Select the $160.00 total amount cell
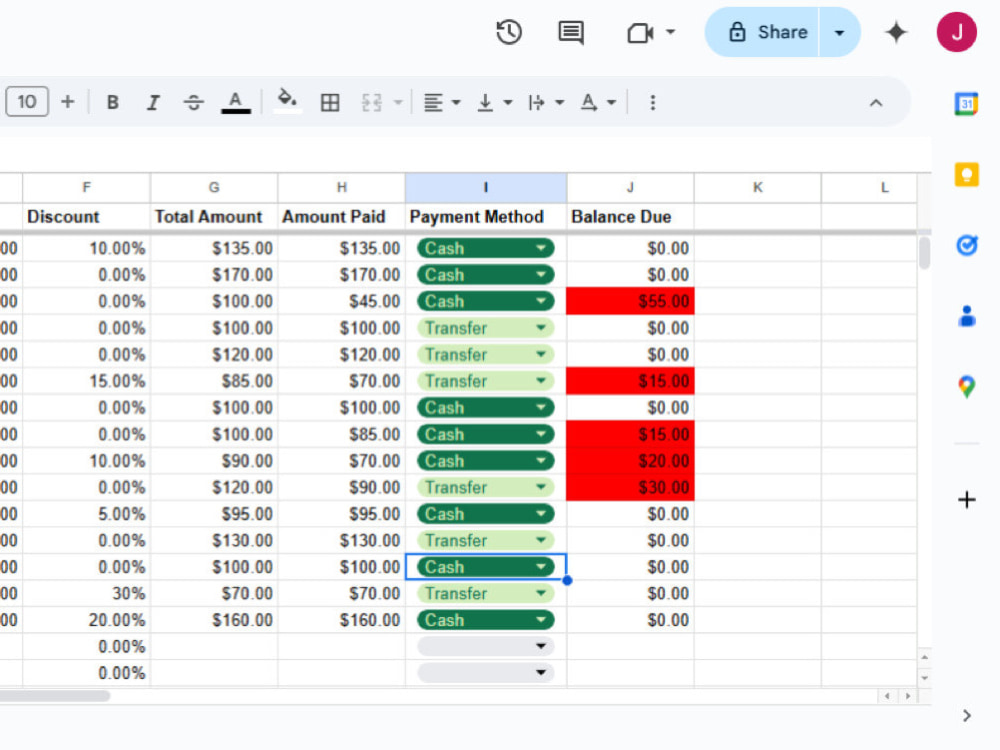Viewport: 1000px width, 750px height. 214,620
